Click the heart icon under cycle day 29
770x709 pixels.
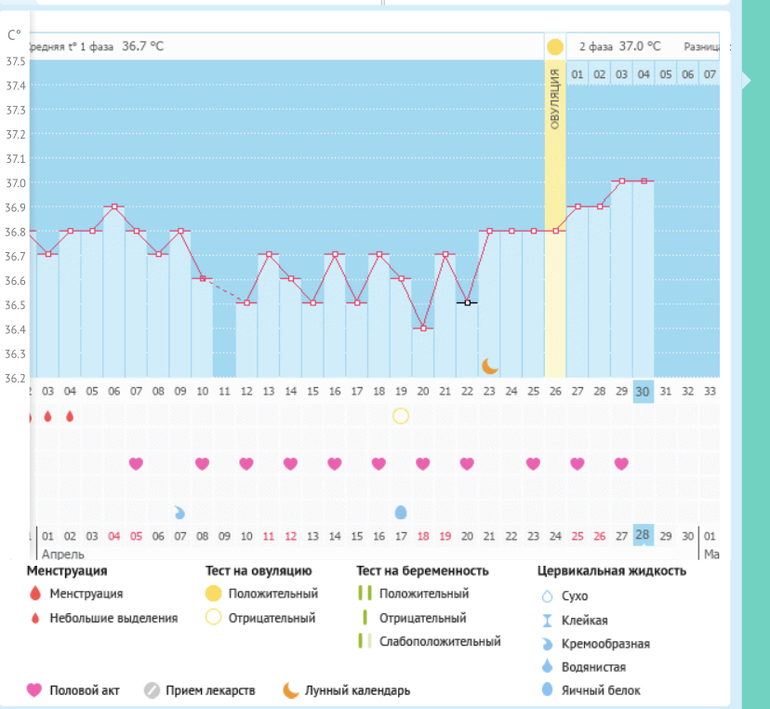tap(621, 463)
